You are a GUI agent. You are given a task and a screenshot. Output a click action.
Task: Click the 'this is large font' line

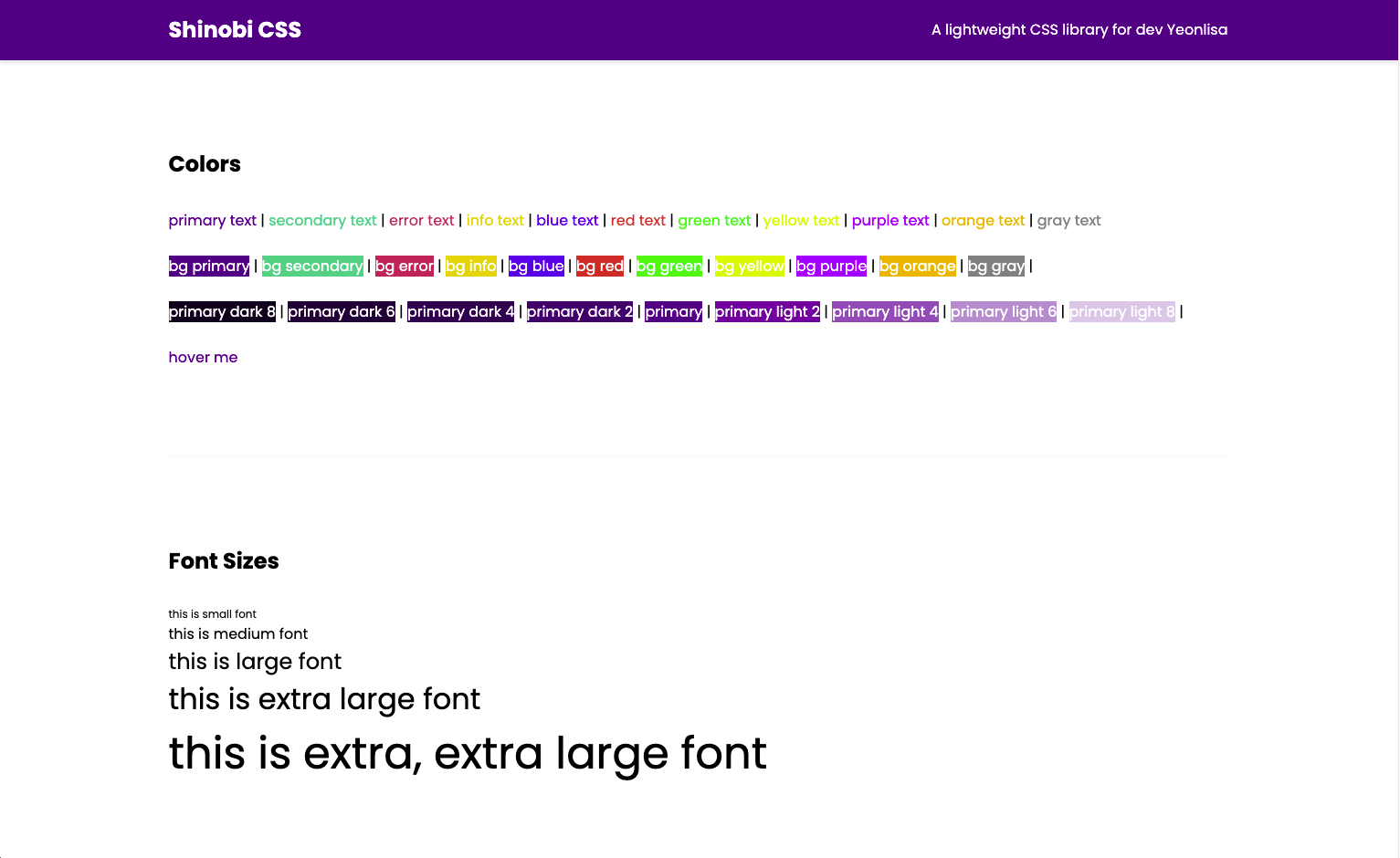255,662
